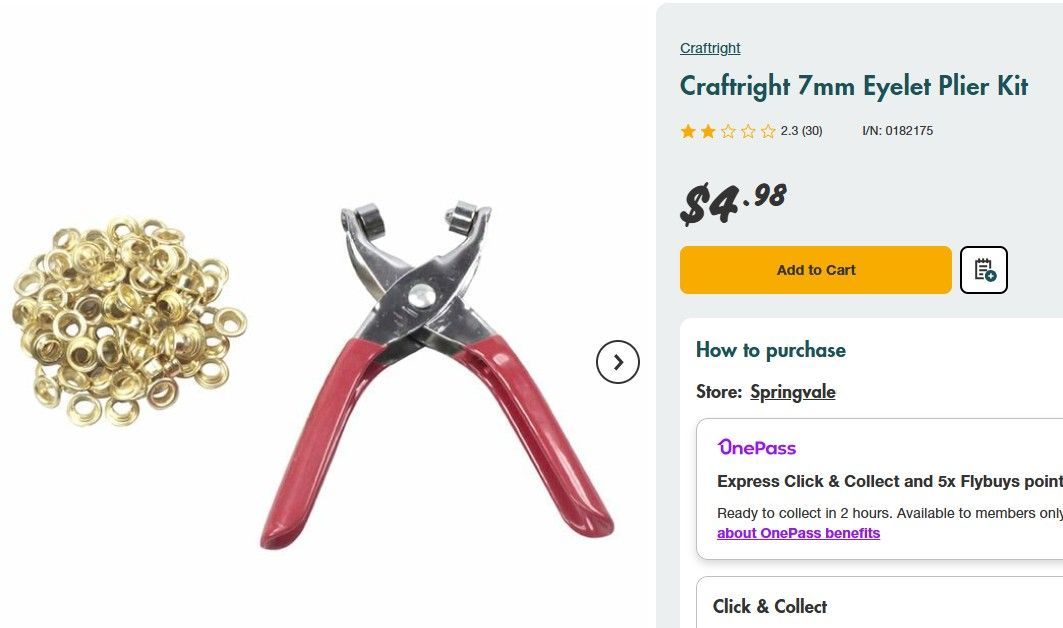Screen dimensions: 1063x628
Task: Click the first filled rating star
Action: (x=688, y=131)
